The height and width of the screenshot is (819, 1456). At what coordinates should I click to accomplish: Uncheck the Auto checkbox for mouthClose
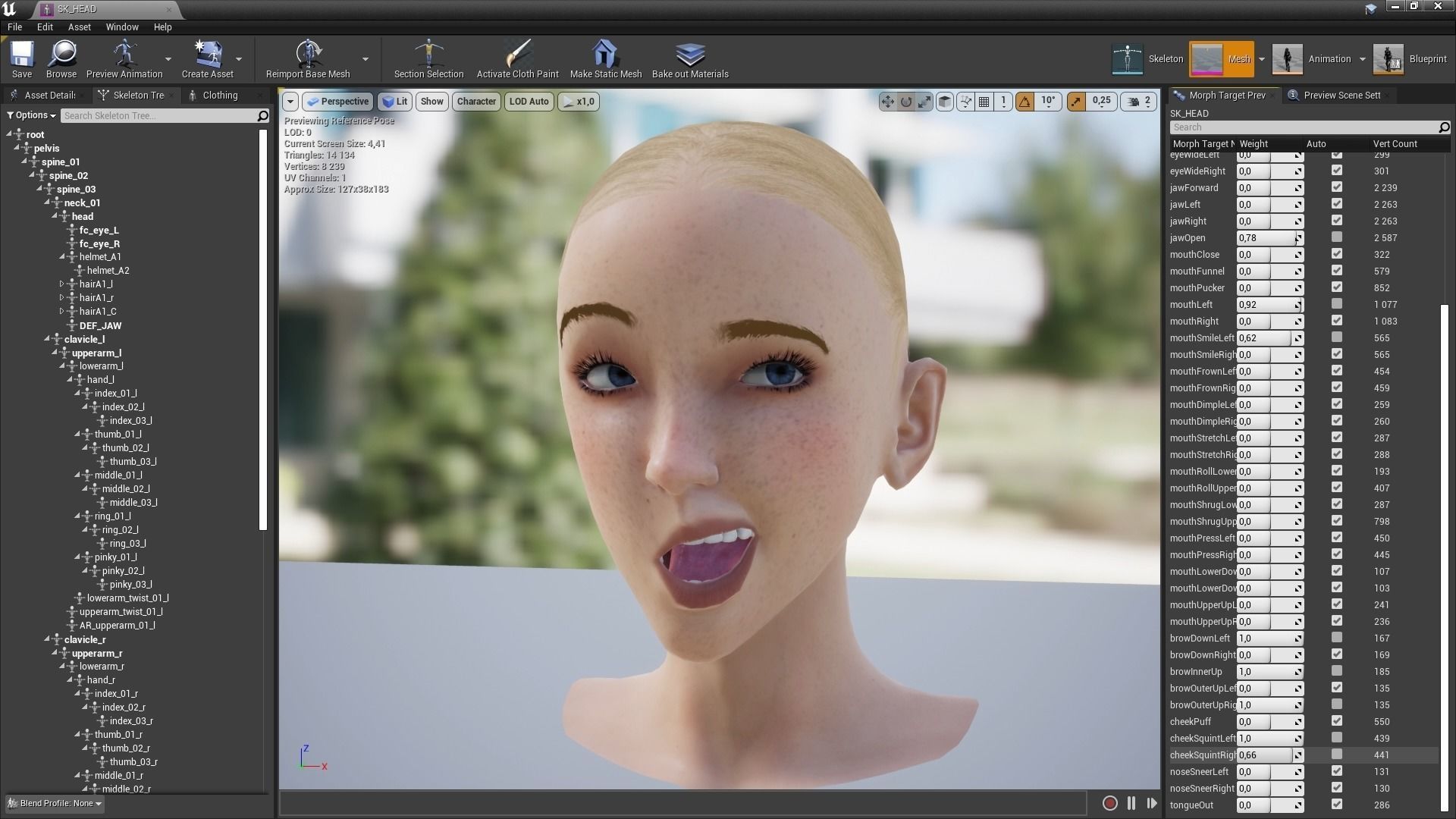[x=1336, y=254]
